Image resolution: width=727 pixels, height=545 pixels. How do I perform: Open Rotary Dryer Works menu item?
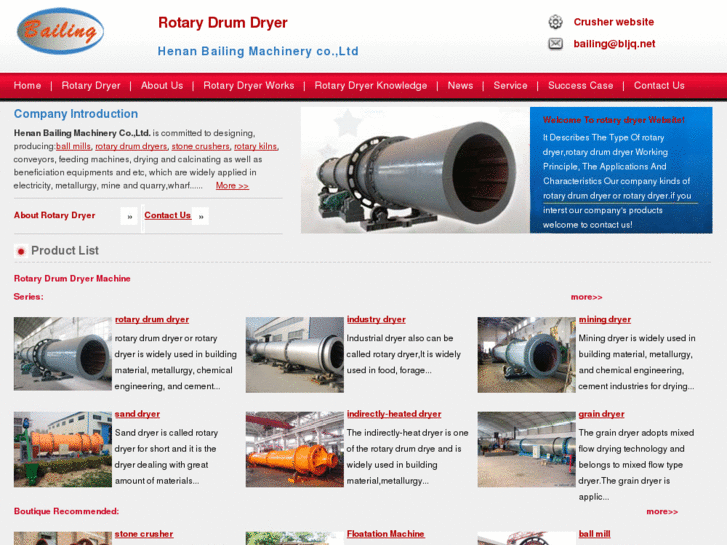[x=249, y=85]
